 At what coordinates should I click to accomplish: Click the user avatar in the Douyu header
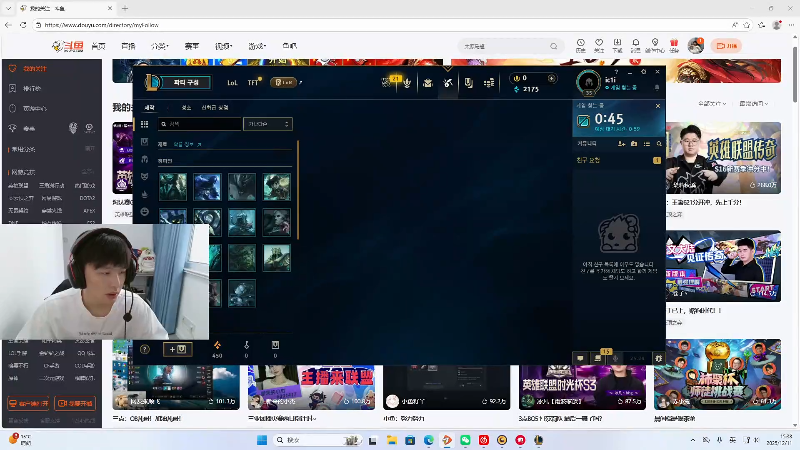tap(695, 45)
